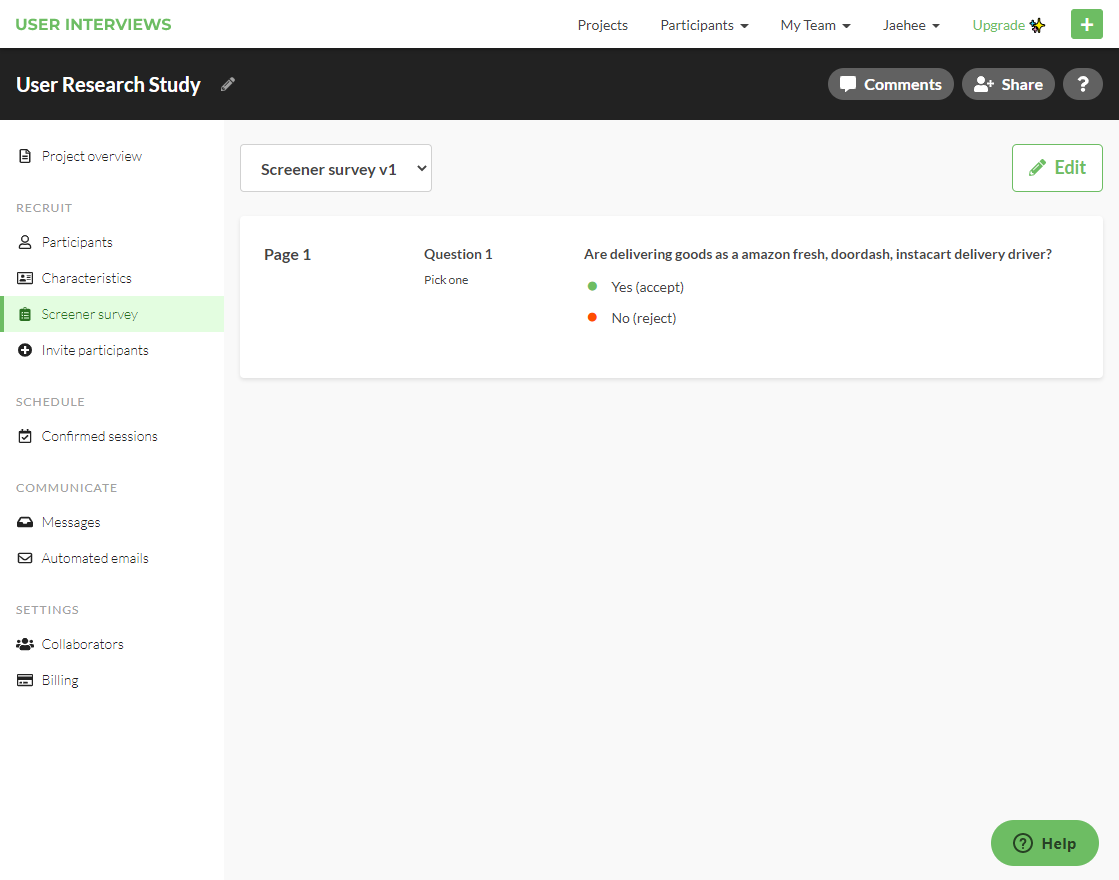This screenshot has height=880, width=1119.
Task: Open Collaborators settings
Action: coord(112,644)
